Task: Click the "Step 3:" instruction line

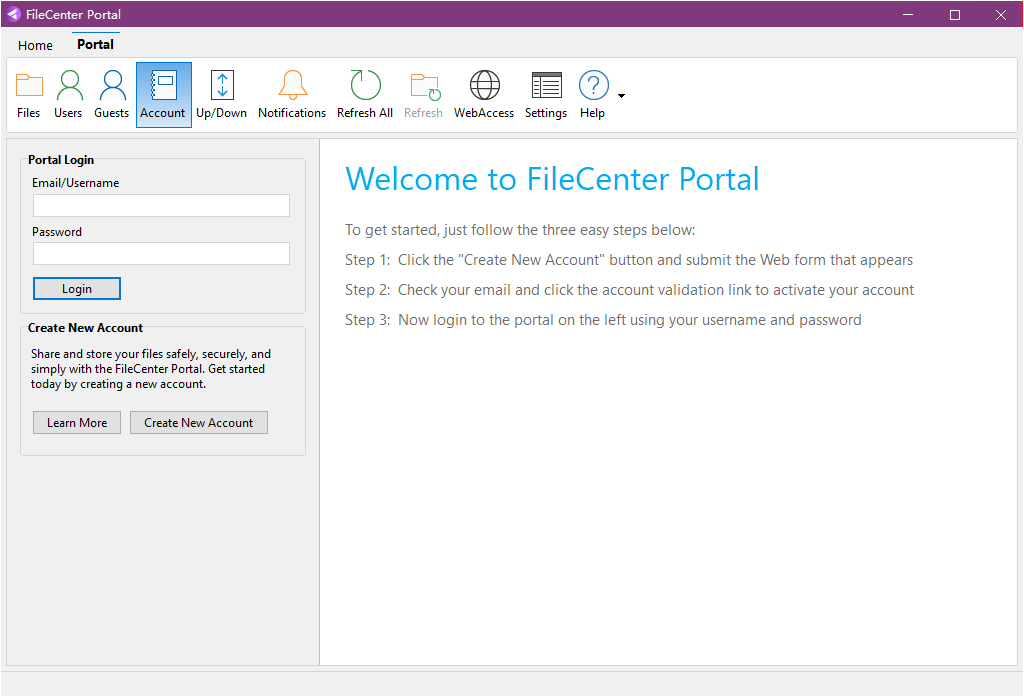Action: point(603,320)
